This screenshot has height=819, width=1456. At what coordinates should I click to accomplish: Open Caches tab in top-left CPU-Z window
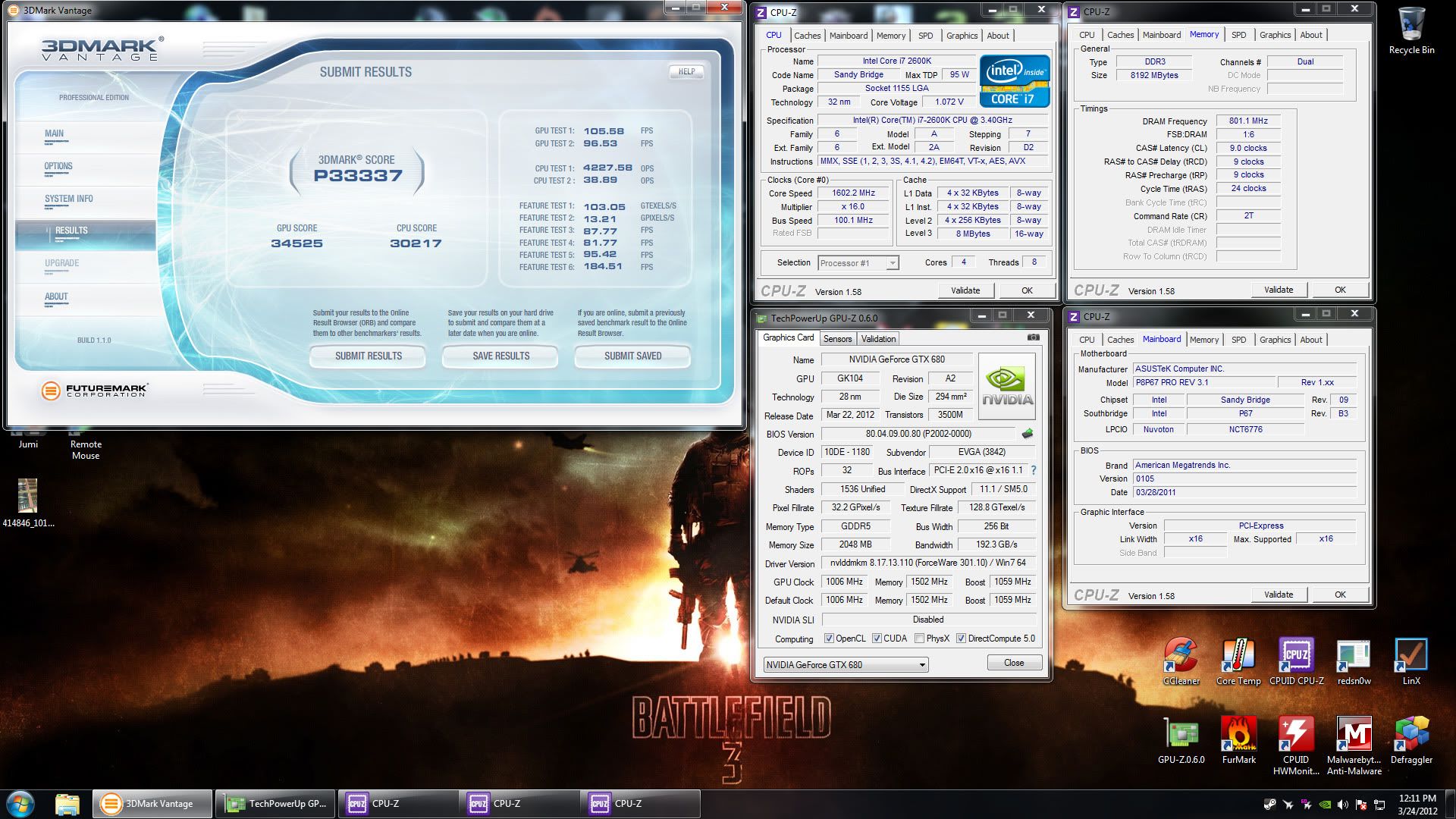pyautogui.click(x=807, y=36)
